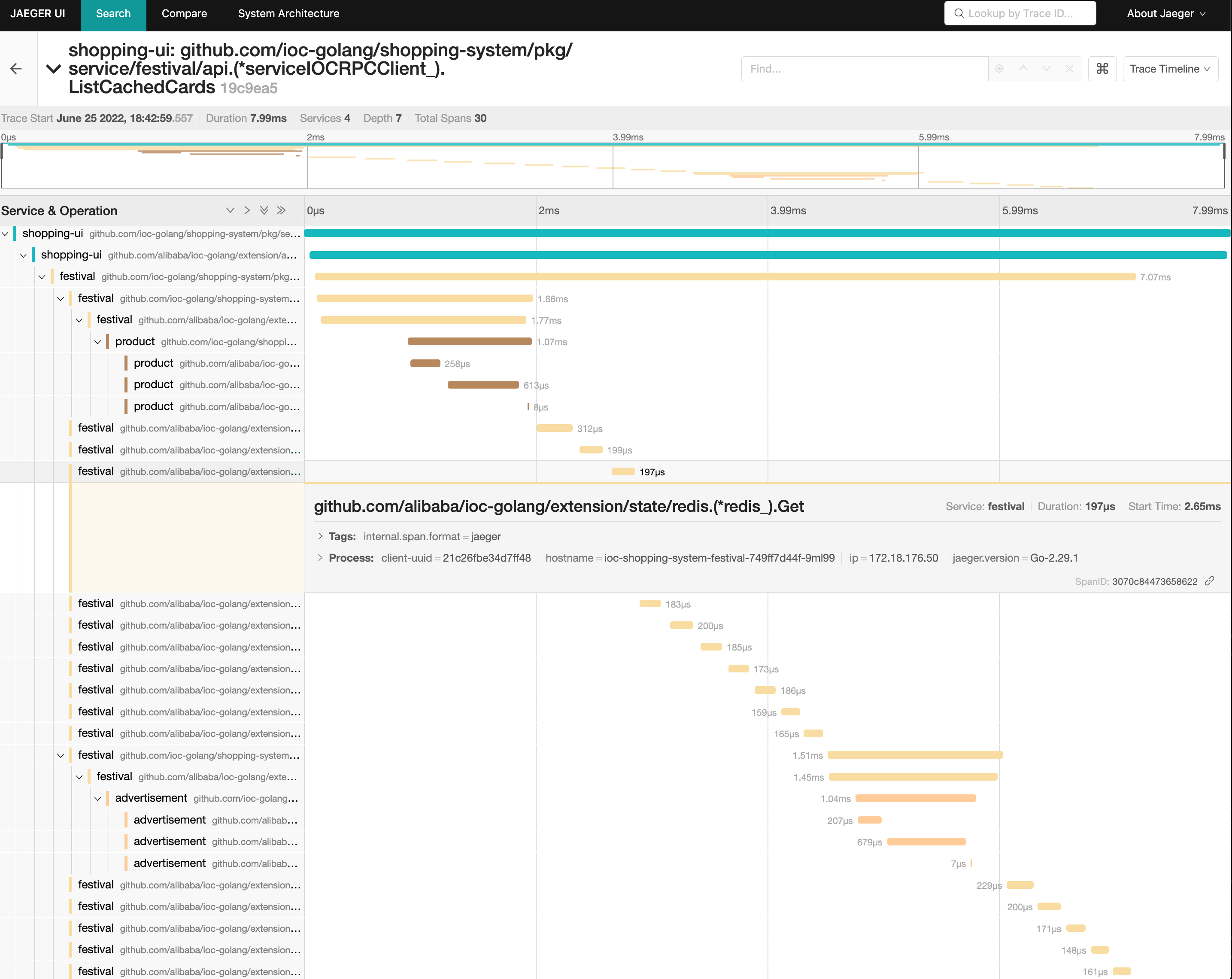Screen dimensions: 1232x979
Task: Open the System Architecture page
Action: tap(288, 13)
